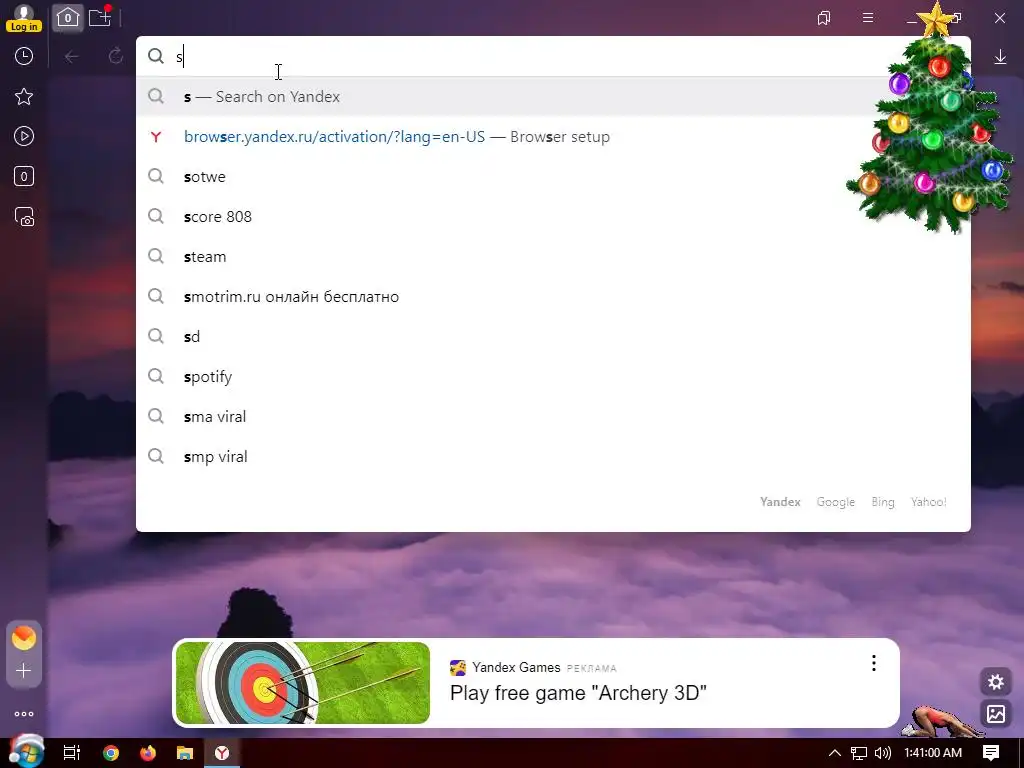Image resolution: width=1024 pixels, height=768 pixels.
Task: Open volume speaker tray icon
Action: [882, 753]
